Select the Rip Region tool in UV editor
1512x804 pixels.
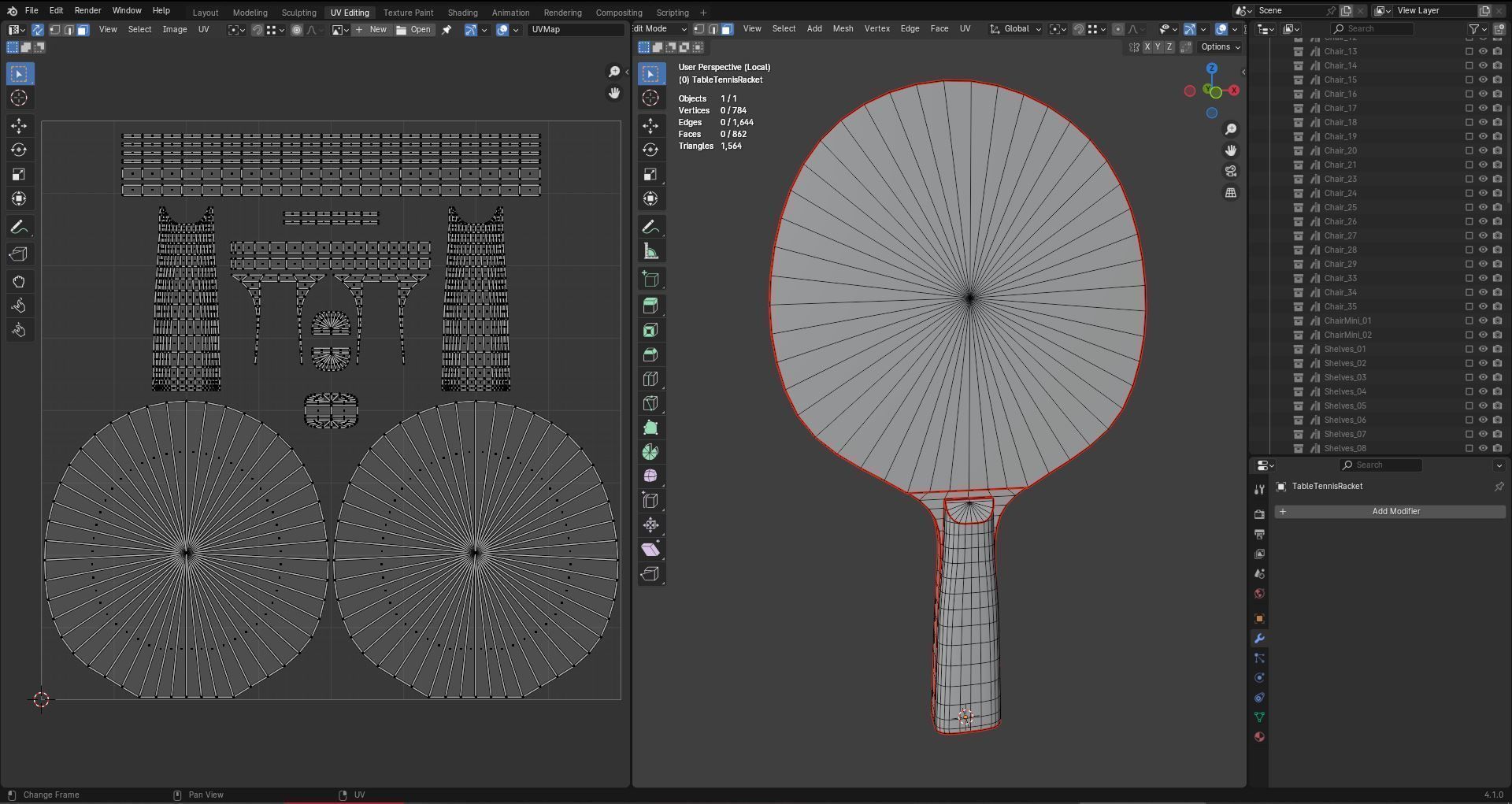coord(19,254)
